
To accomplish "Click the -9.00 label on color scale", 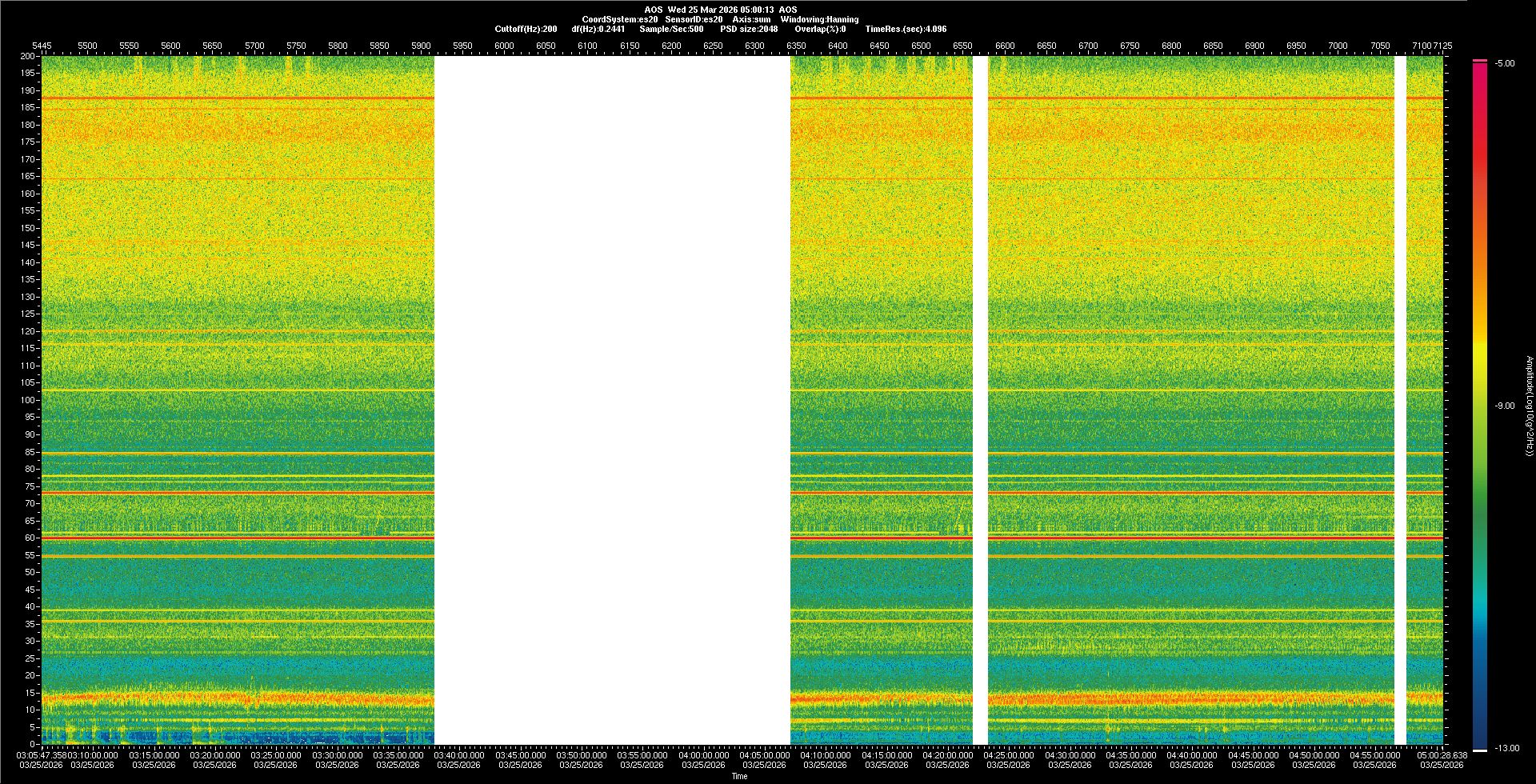I will pyautogui.click(x=1504, y=406).
